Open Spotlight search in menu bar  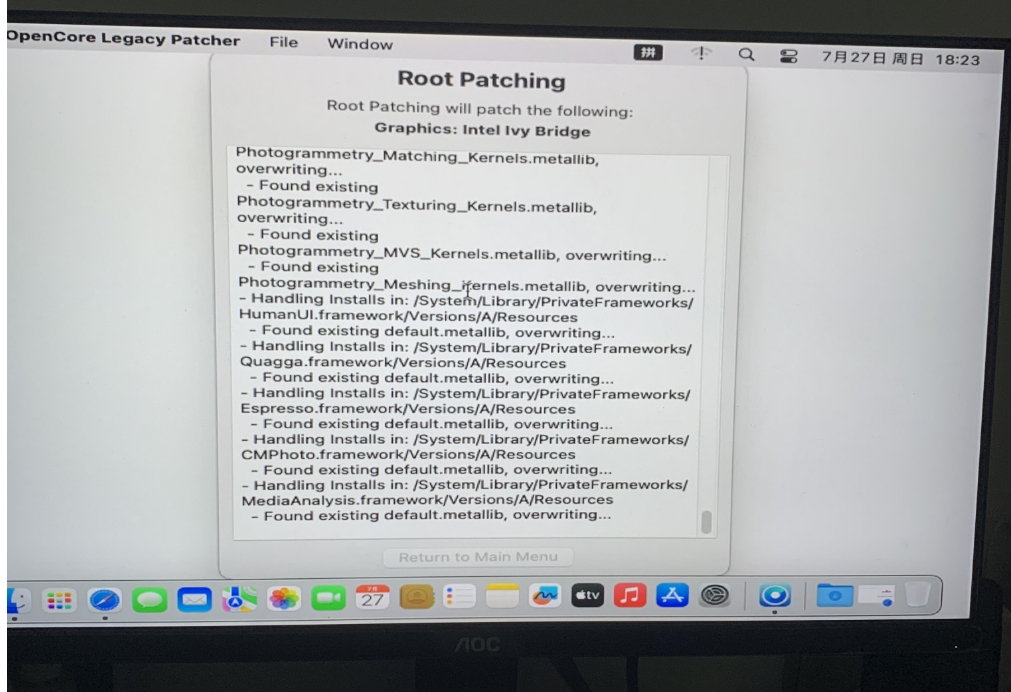click(x=746, y=55)
